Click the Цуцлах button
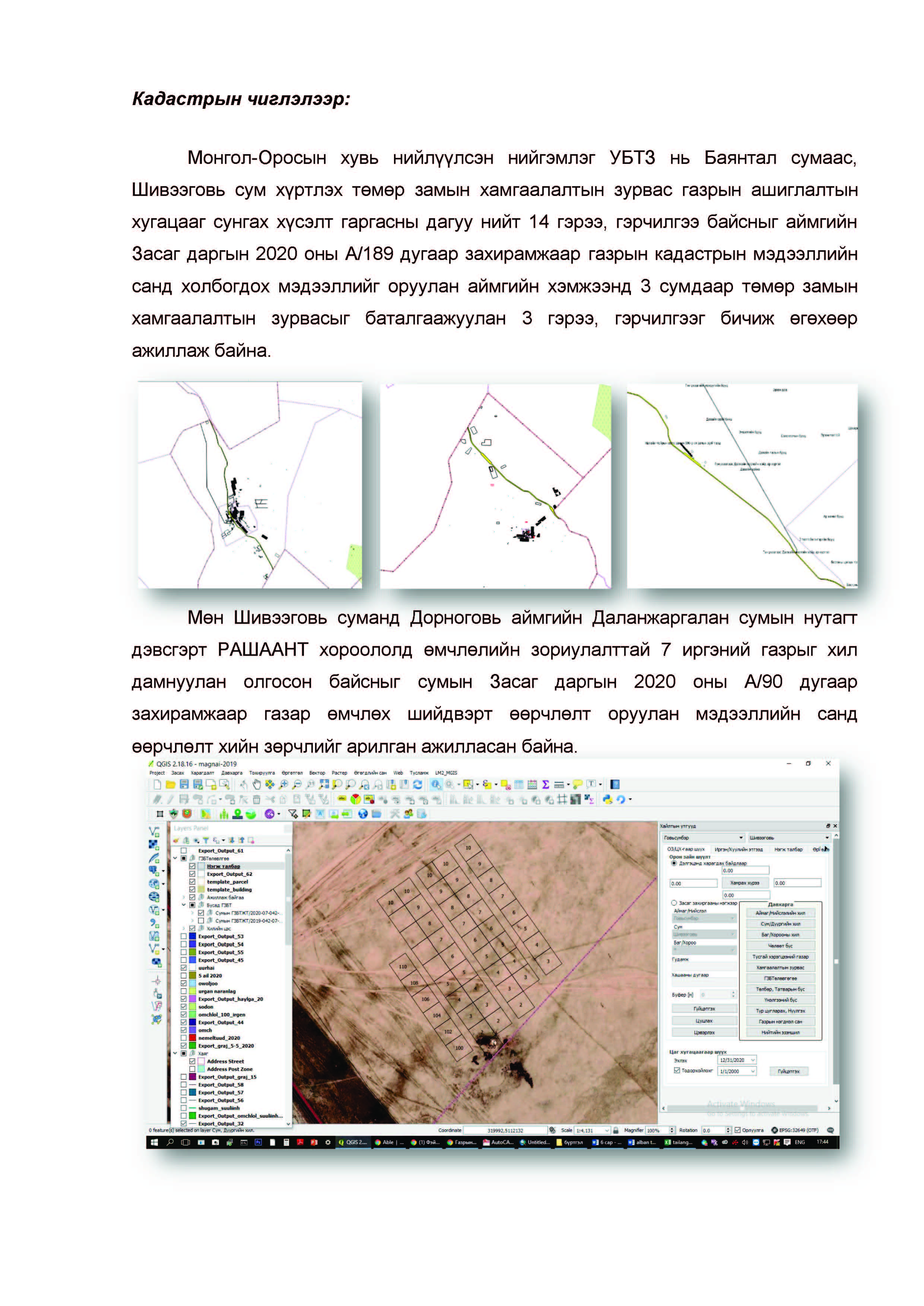 point(705,1020)
